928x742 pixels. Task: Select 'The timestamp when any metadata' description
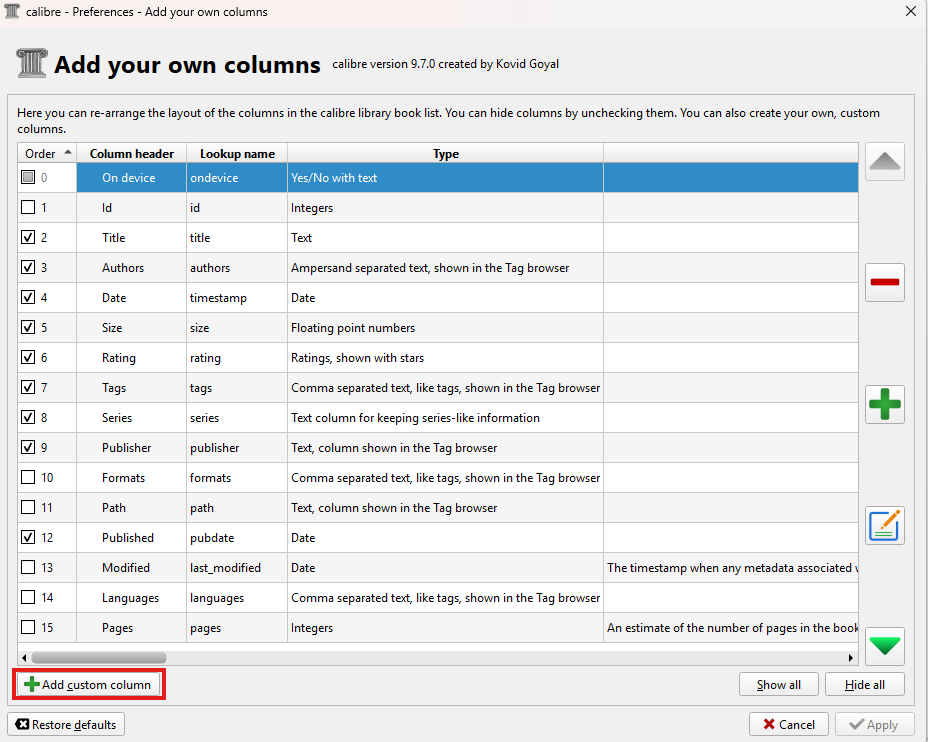(731, 567)
